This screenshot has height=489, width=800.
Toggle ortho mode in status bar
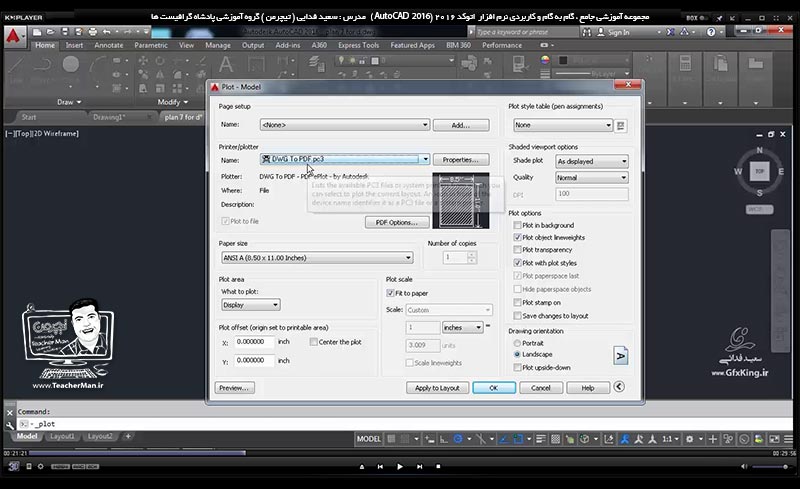click(x=444, y=438)
